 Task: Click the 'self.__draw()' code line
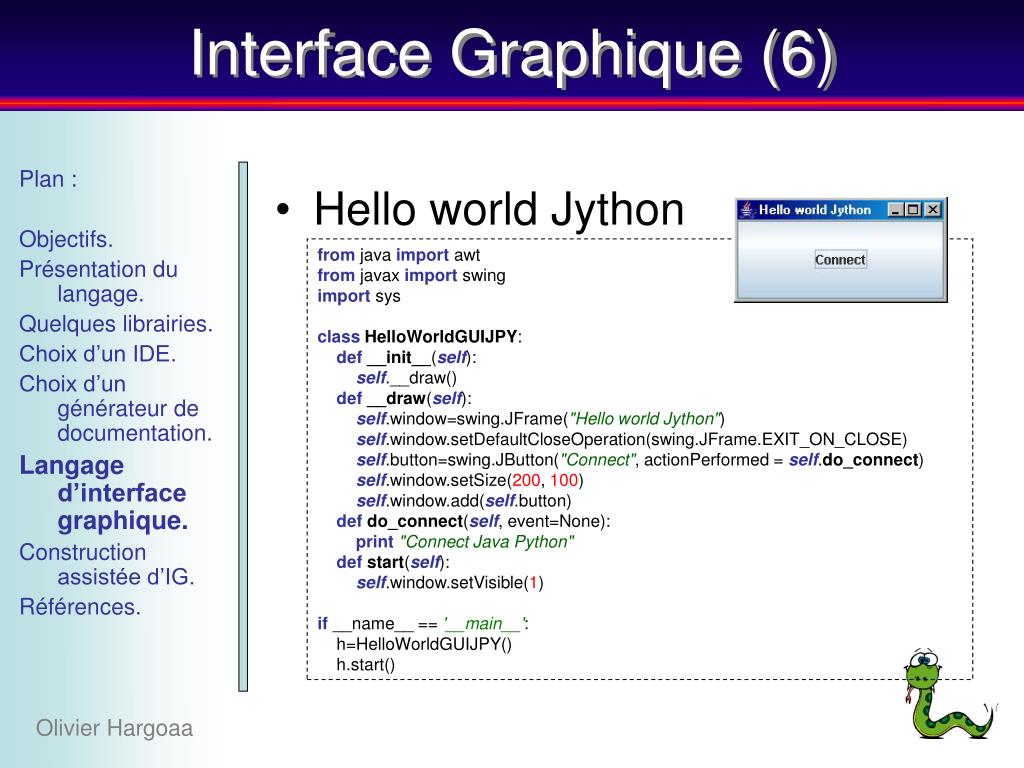(406, 377)
